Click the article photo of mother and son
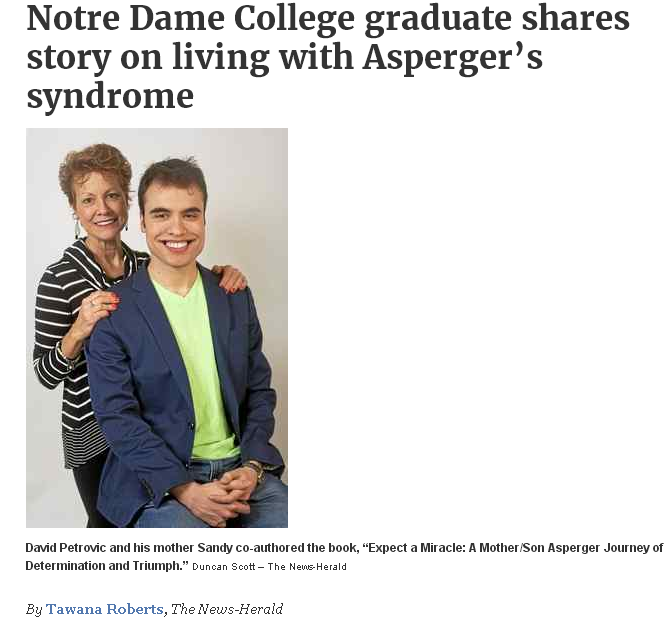 click(x=157, y=328)
